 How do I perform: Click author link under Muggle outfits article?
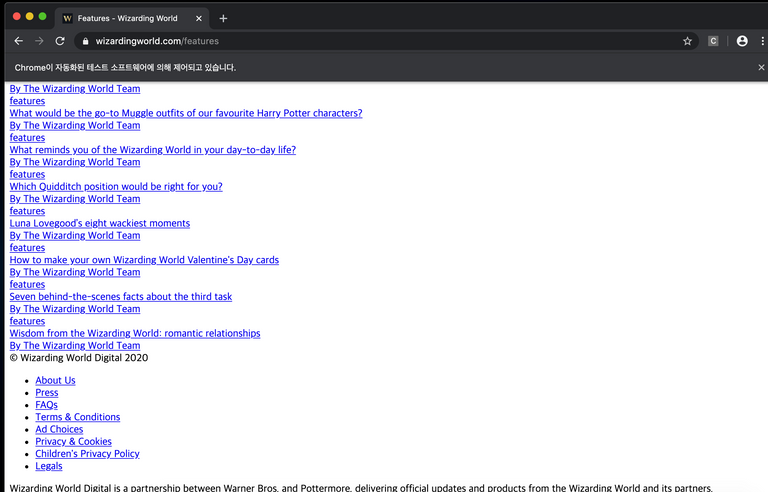point(75,125)
